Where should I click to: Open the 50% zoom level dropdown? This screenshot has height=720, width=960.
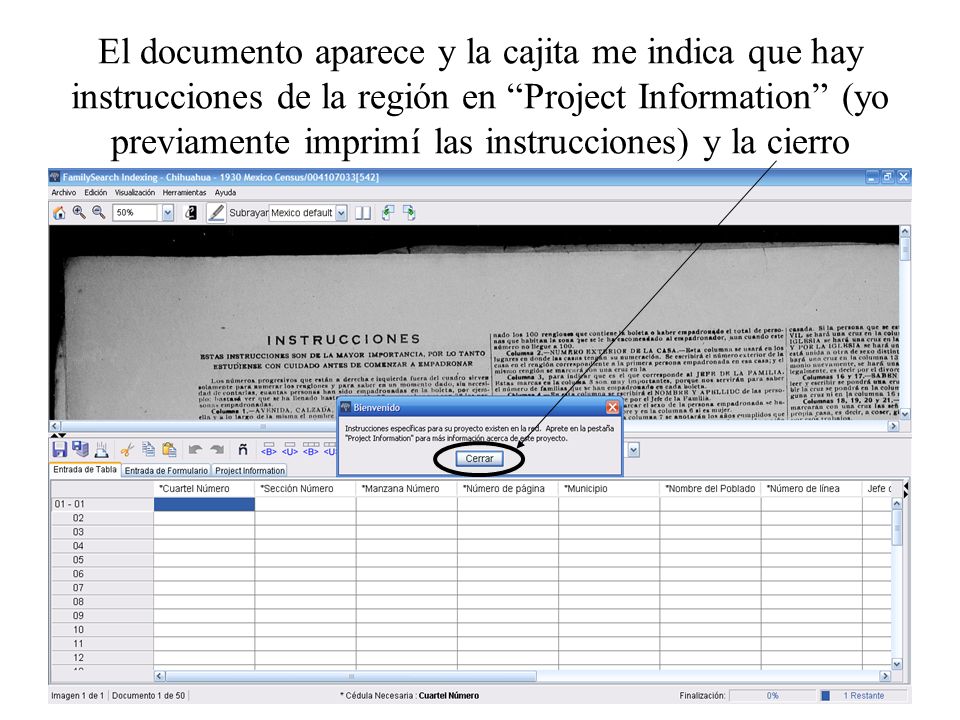pos(168,213)
